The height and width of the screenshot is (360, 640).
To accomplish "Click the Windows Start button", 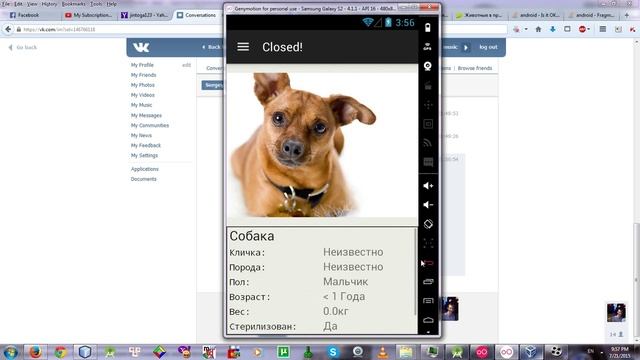I will point(10,352).
